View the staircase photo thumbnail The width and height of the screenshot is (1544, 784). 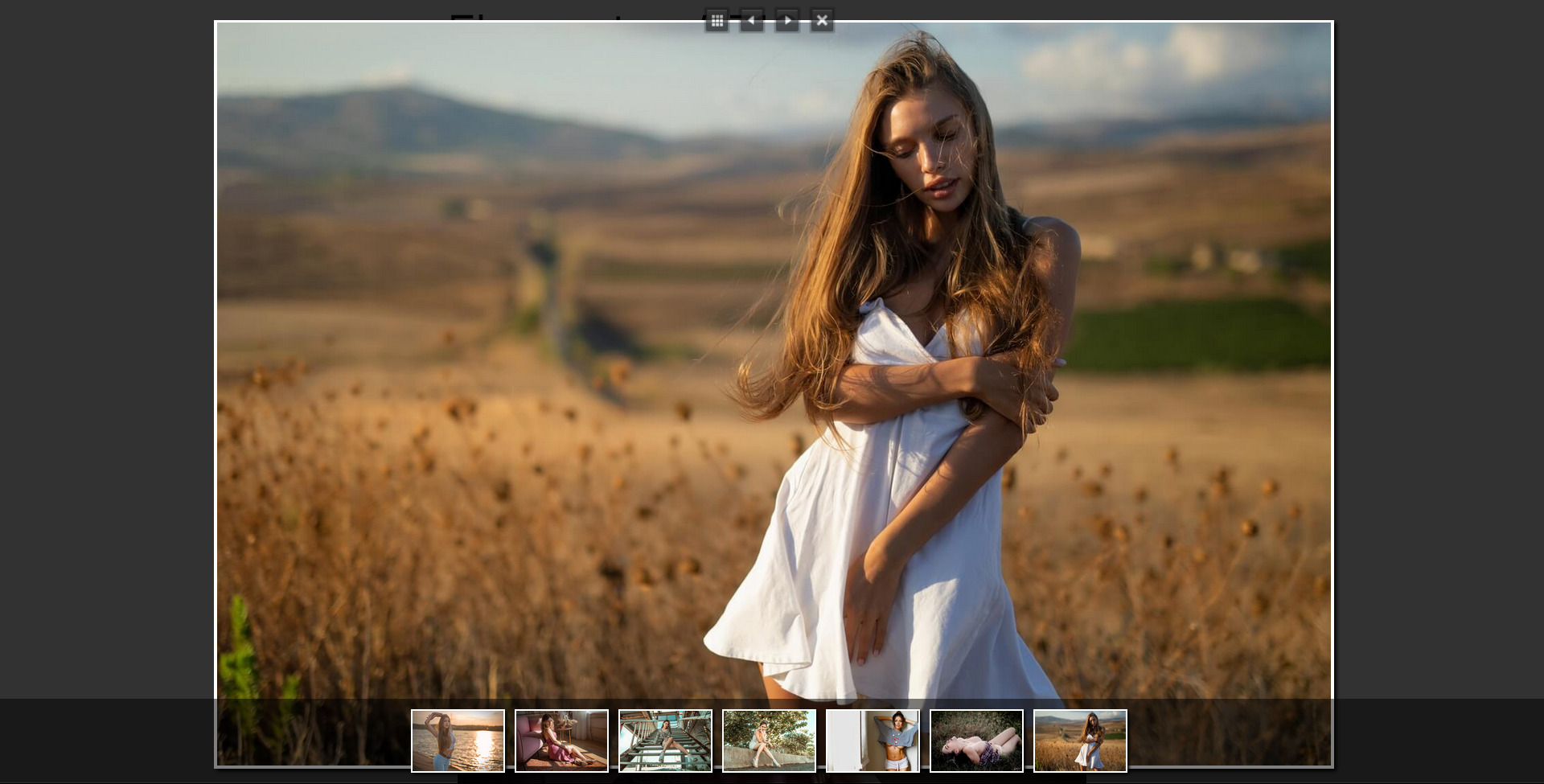pyautogui.click(x=666, y=741)
